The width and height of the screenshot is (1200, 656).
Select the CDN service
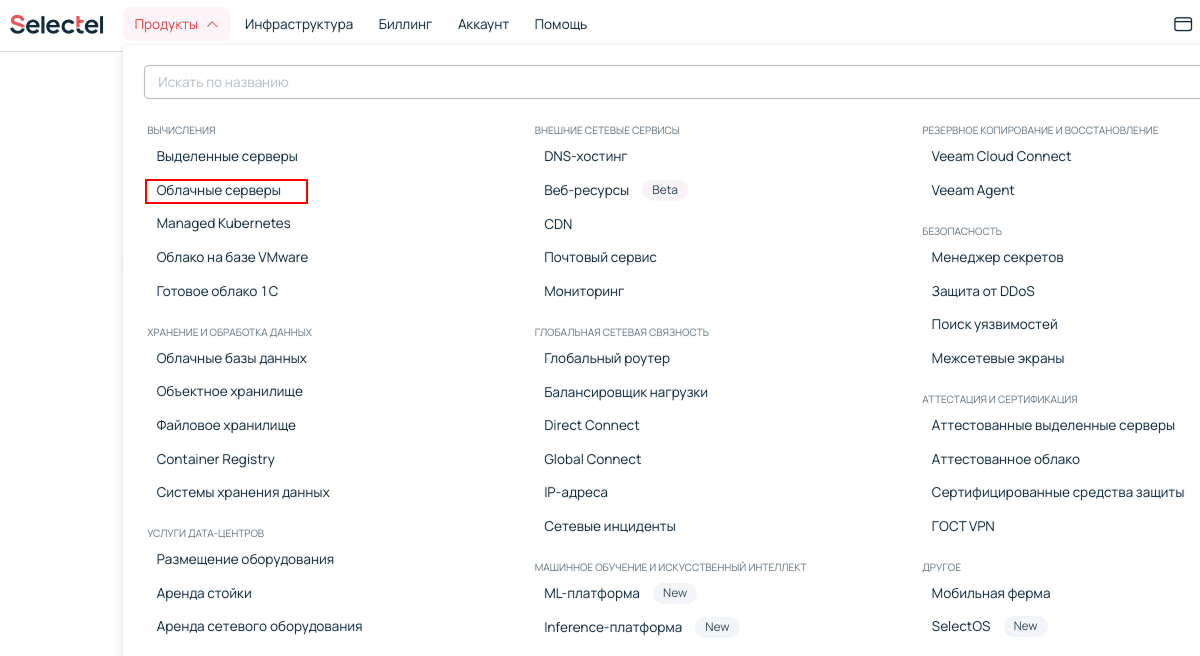pos(557,224)
